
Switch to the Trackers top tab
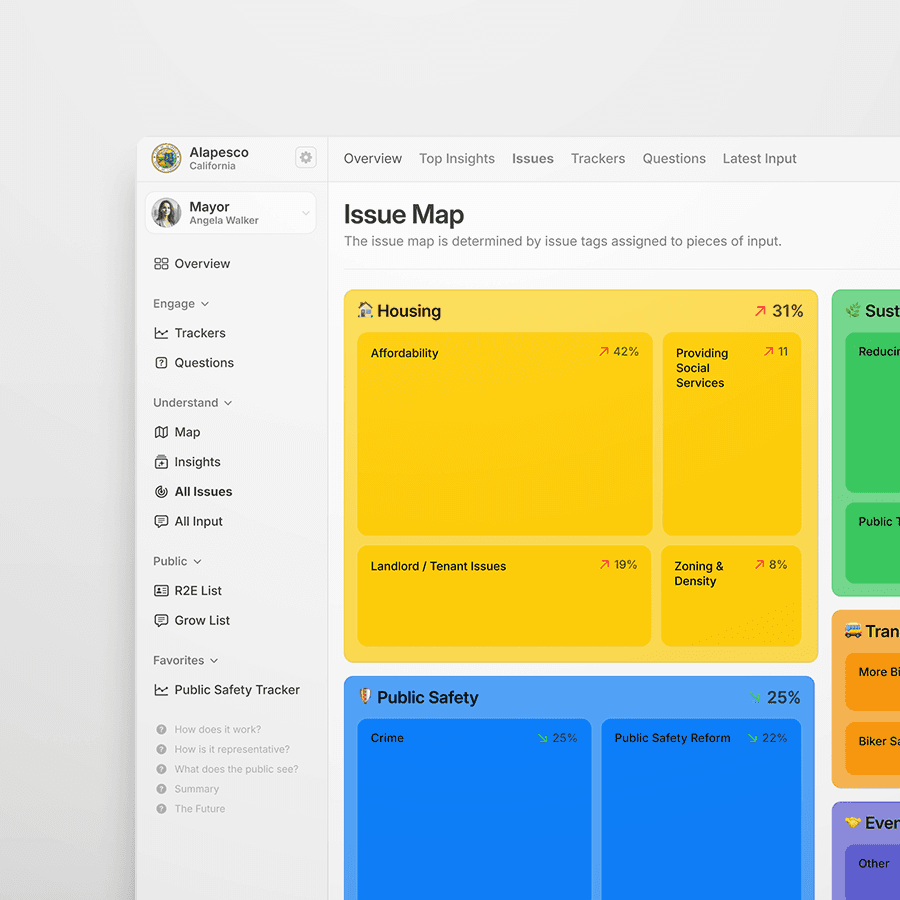pyautogui.click(x=598, y=158)
